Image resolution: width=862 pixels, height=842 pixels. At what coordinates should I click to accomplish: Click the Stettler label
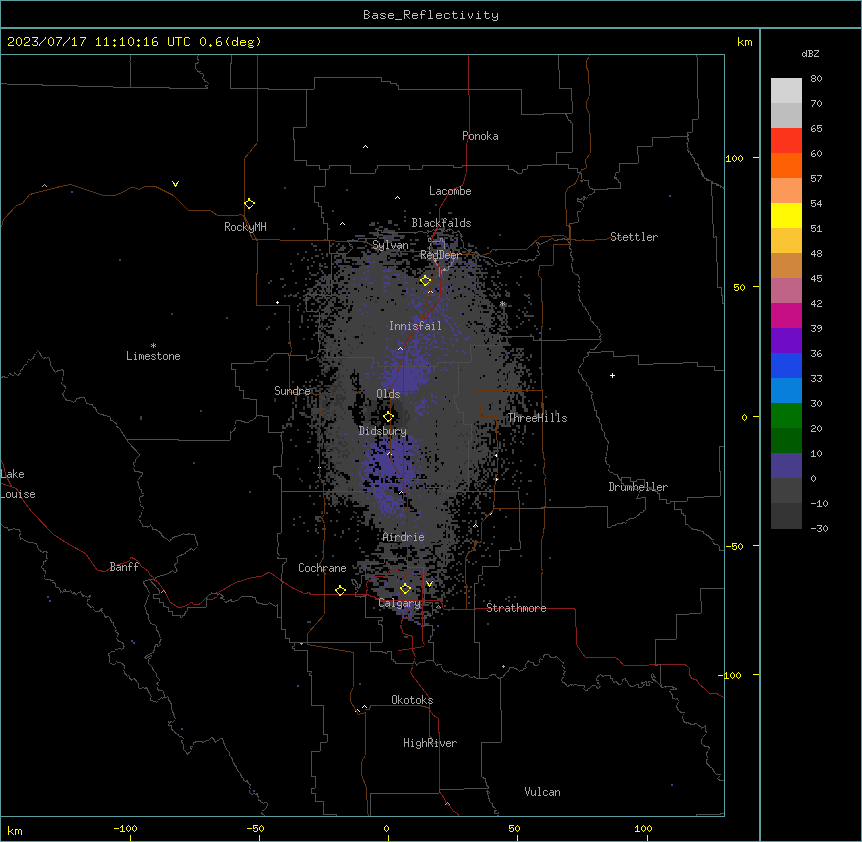tap(634, 237)
